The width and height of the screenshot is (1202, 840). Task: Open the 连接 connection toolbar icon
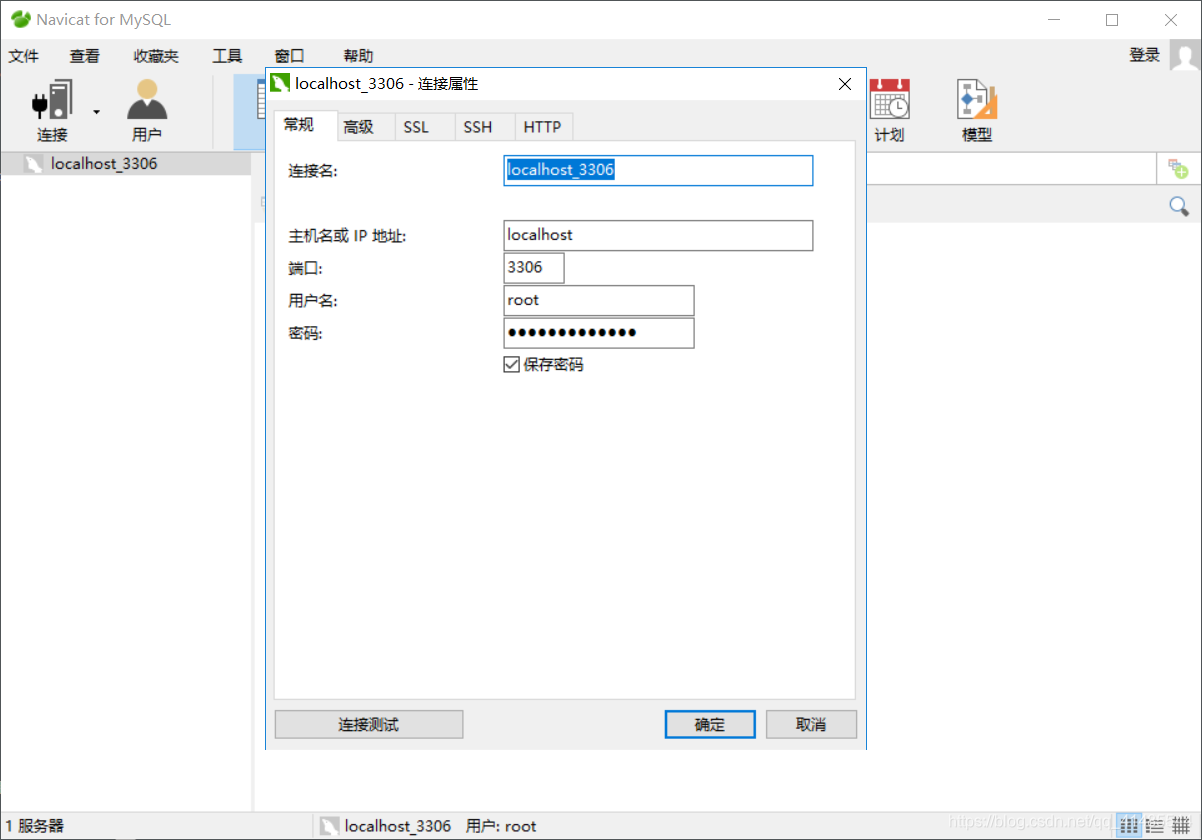pyautogui.click(x=52, y=110)
